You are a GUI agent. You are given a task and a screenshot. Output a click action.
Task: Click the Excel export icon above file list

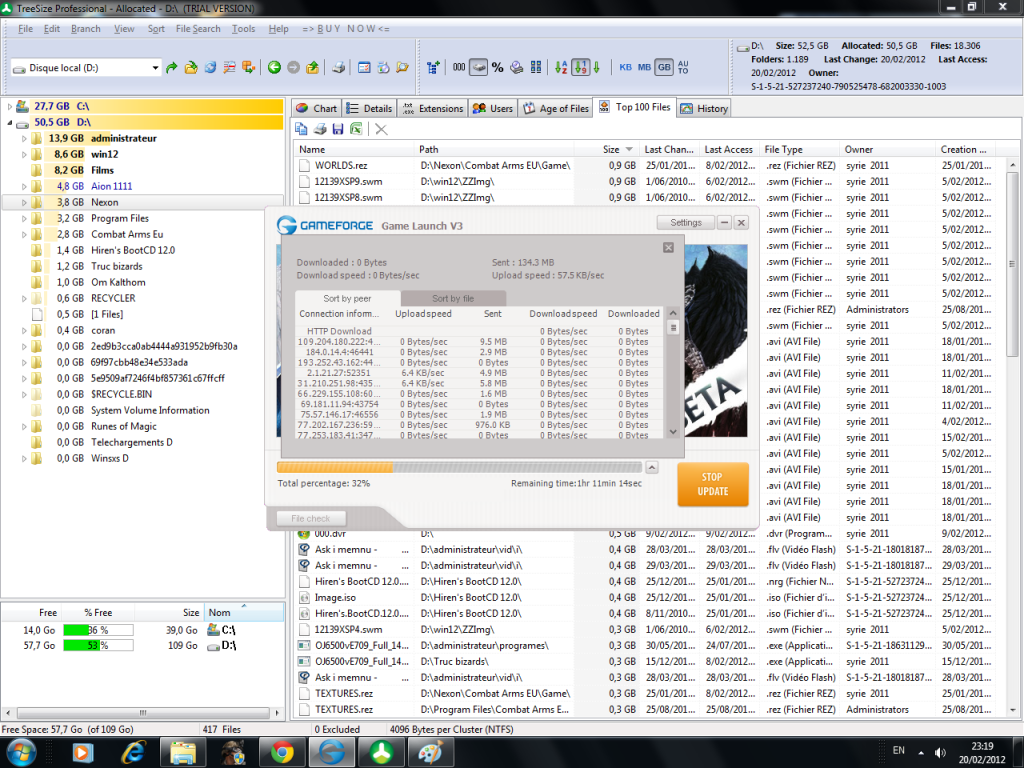[355, 129]
